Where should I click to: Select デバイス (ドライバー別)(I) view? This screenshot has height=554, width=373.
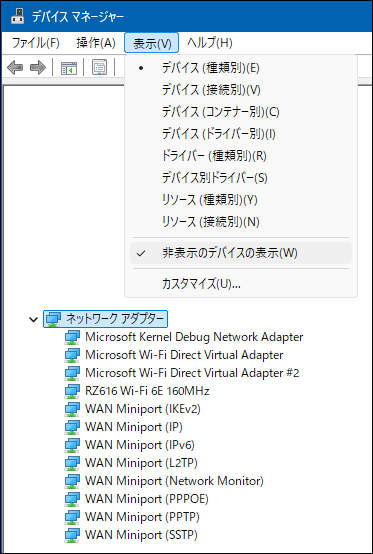pos(241,134)
